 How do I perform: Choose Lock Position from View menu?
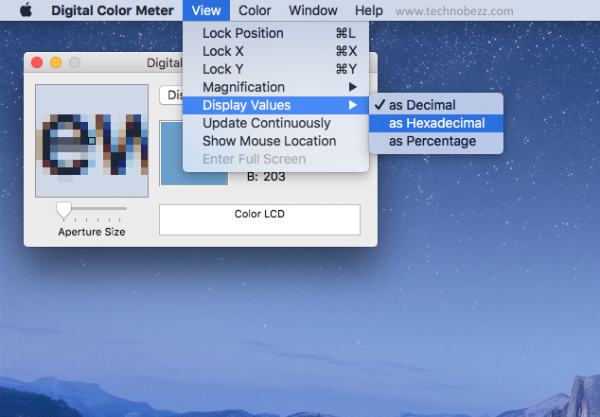[x=276, y=33]
